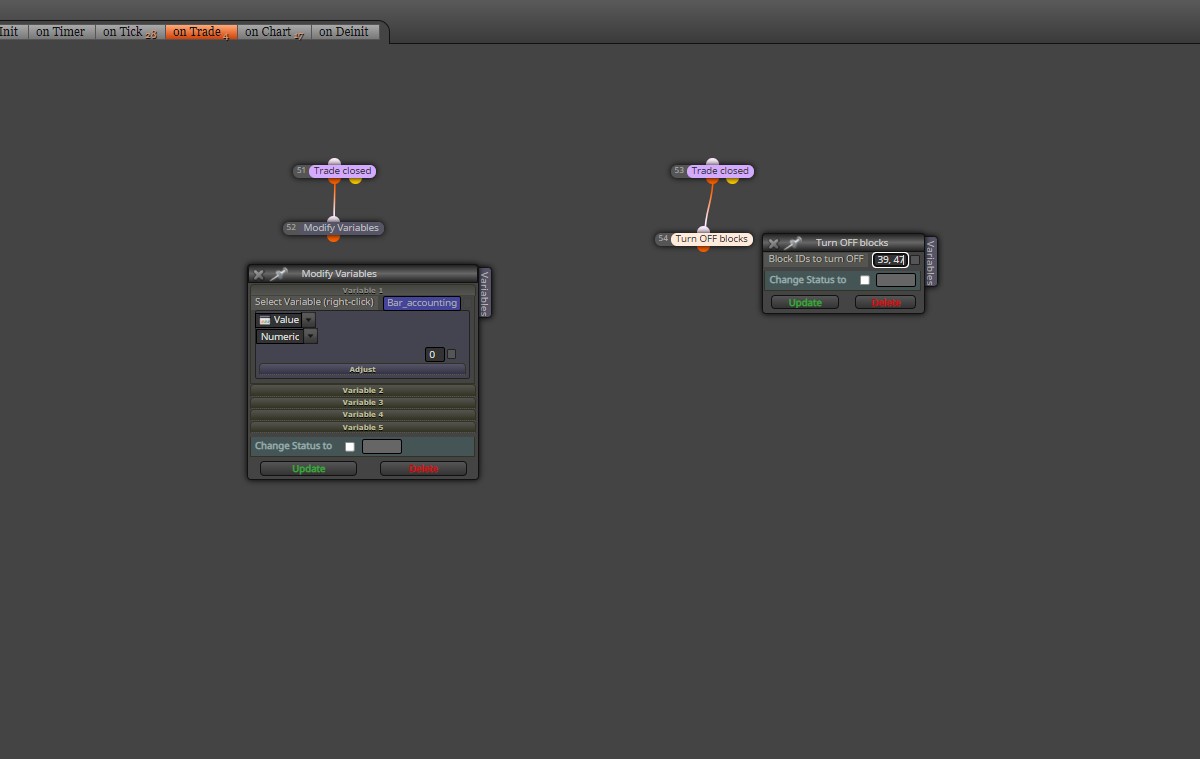Viewport: 1200px width, 759px height.
Task: Expand the Variable 4 section
Action: point(363,414)
